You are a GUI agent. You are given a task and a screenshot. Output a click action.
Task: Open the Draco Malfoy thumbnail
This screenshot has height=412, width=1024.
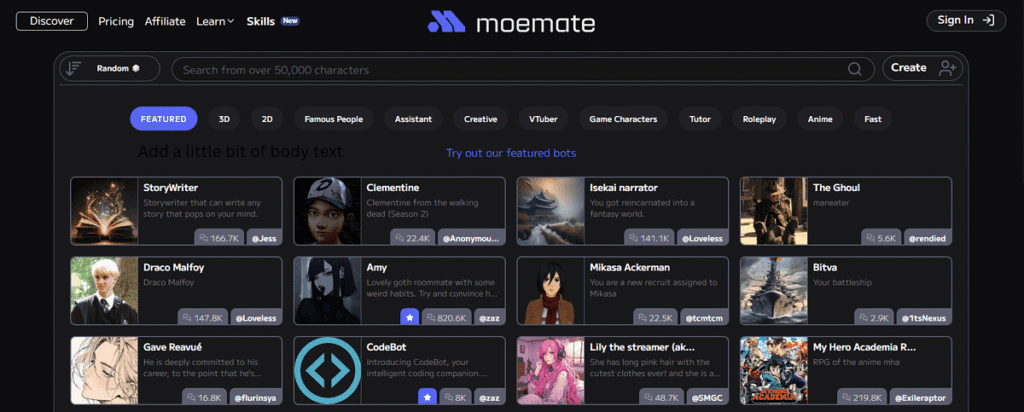click(104, 291)
